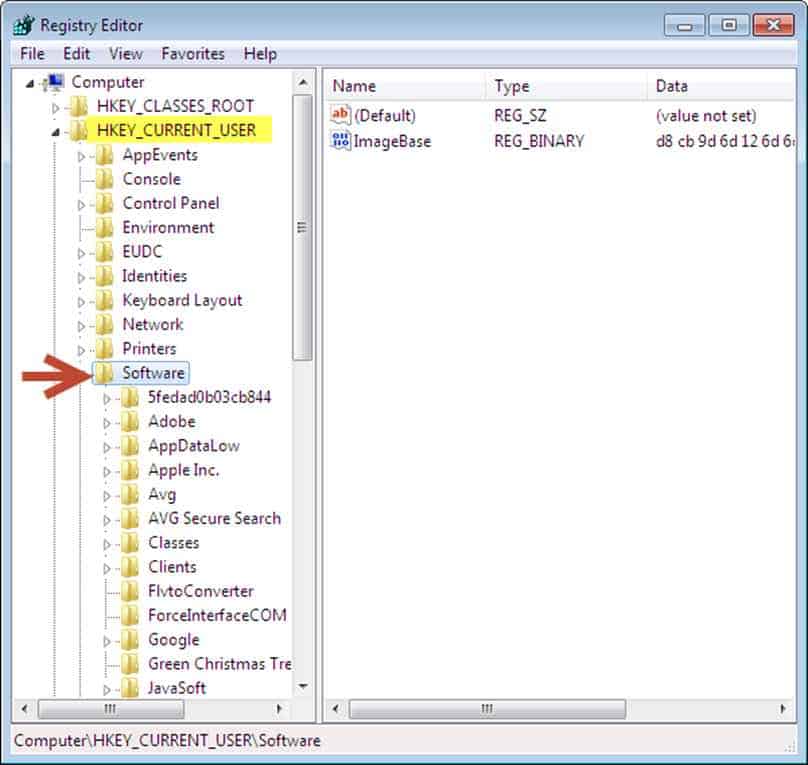Select the Avg key label
This screenshot has width=808, height=765.
pyautogui.click(x=162, y=495)
